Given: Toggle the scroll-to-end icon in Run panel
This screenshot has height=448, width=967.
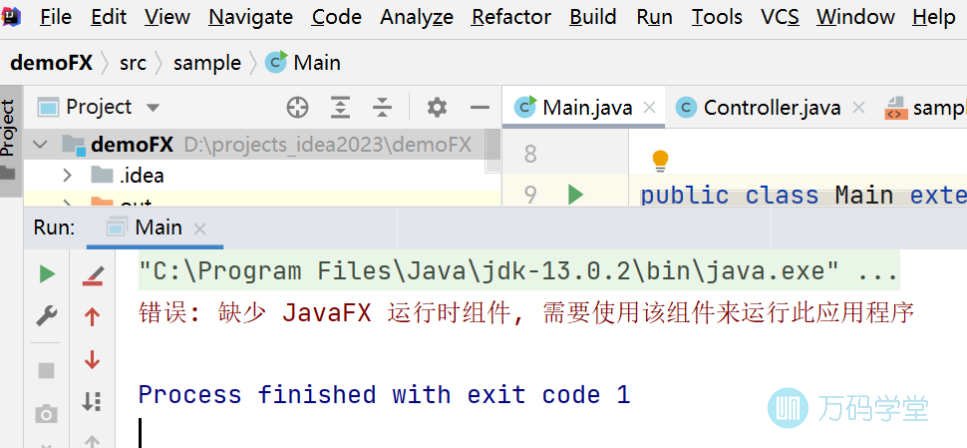Looking at the screenshot, I should pyautogui.click(x=92, y=401).
